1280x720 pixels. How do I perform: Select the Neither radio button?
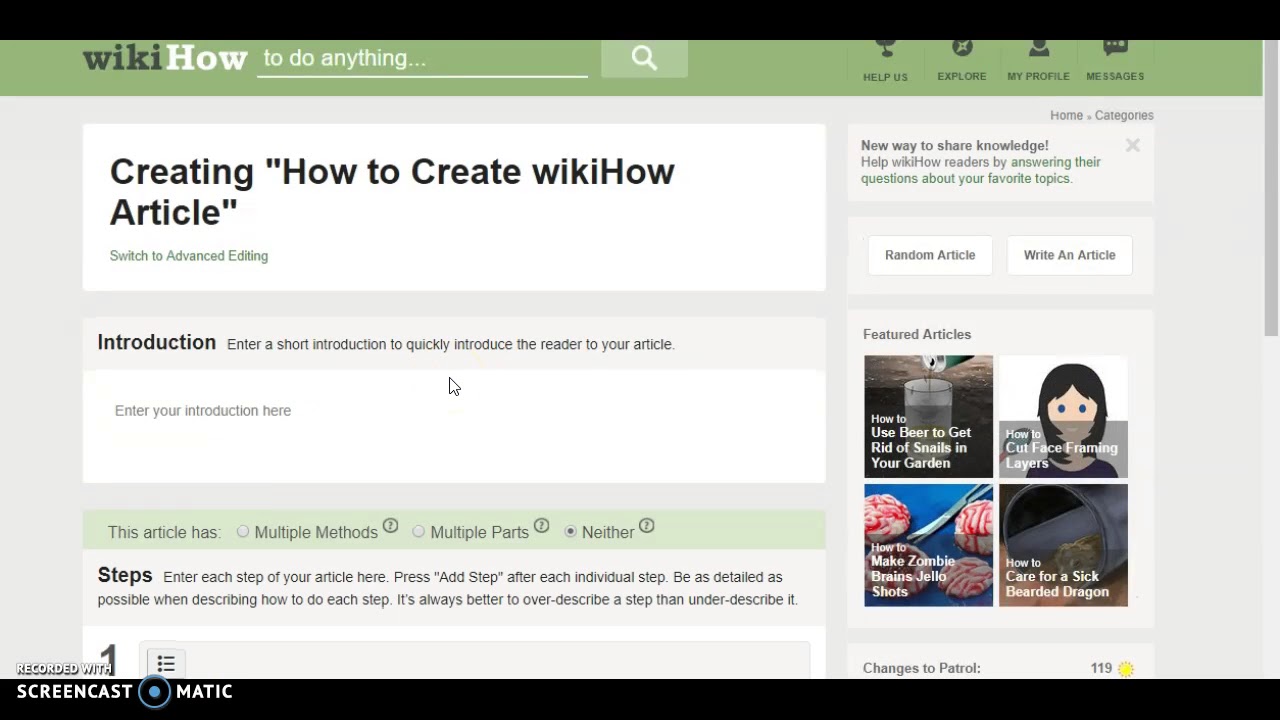tap(570, 531)
